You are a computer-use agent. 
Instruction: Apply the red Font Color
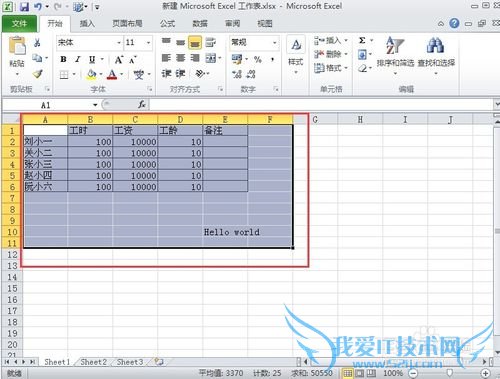tap(112, 74)
